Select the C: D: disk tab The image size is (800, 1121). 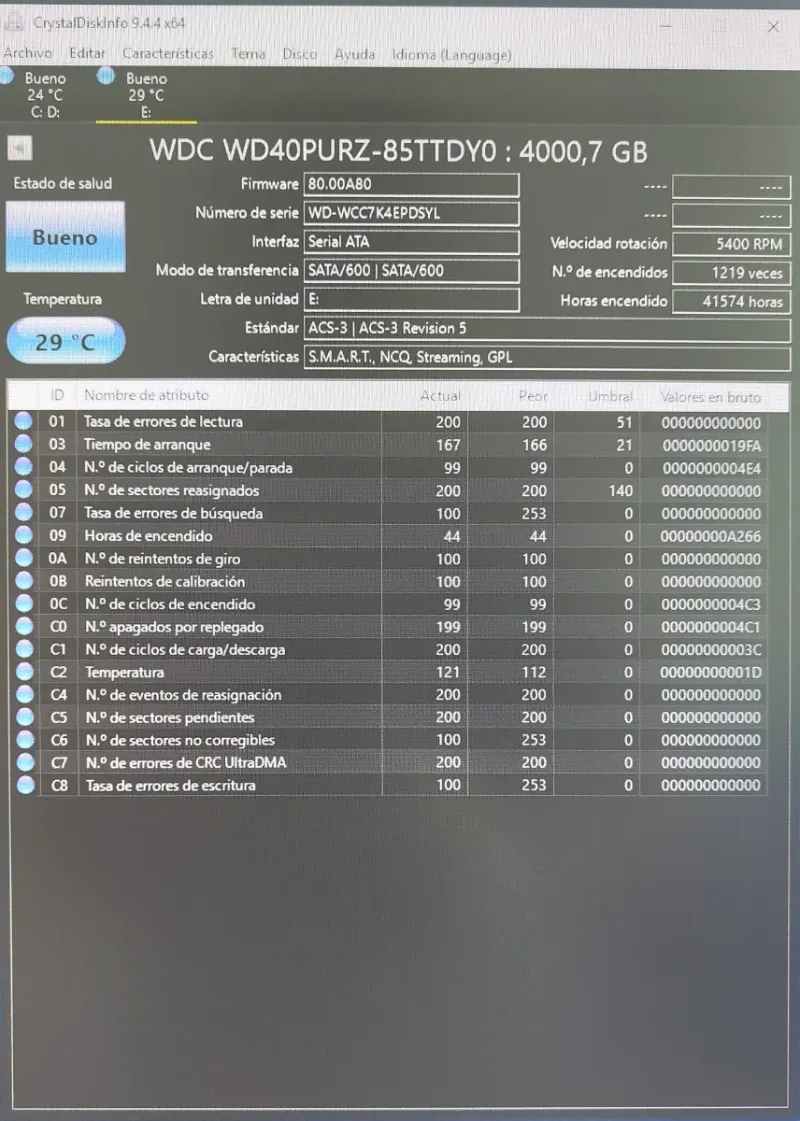[x=44, y=95]
